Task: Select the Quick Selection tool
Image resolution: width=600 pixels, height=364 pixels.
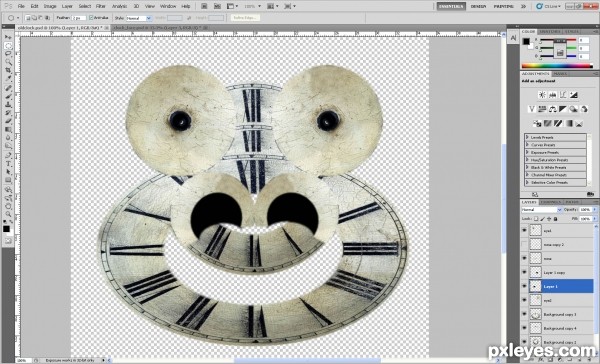Action: tap(8, 62)
